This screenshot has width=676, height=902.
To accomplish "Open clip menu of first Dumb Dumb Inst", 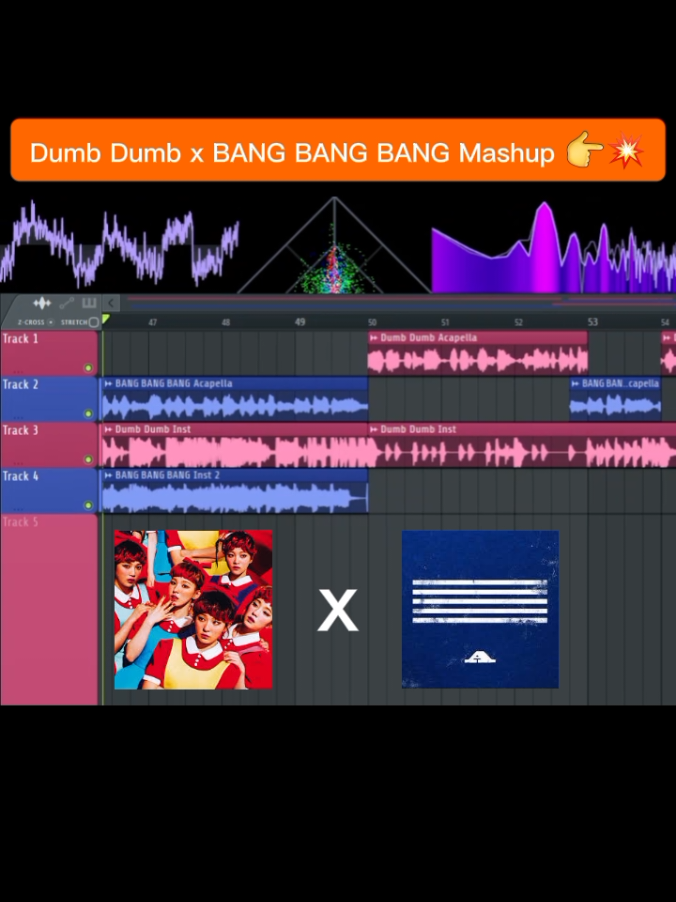I will point(108,429).
